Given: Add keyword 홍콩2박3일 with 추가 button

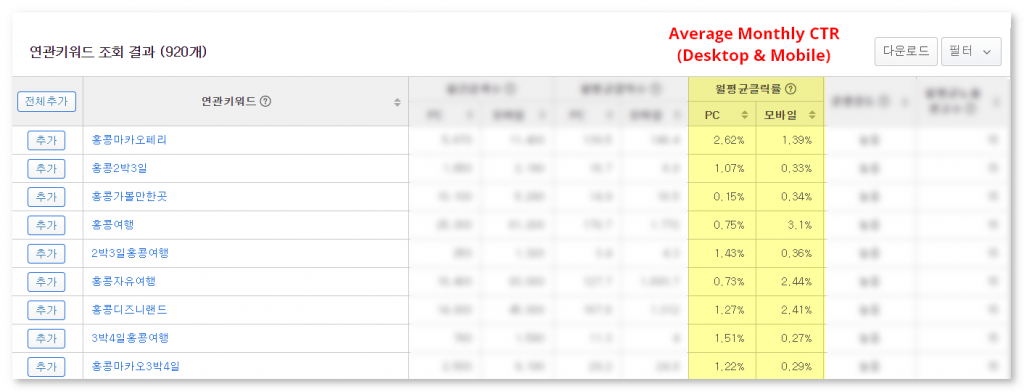Looking at the screenshot, I should pos(46,169).
